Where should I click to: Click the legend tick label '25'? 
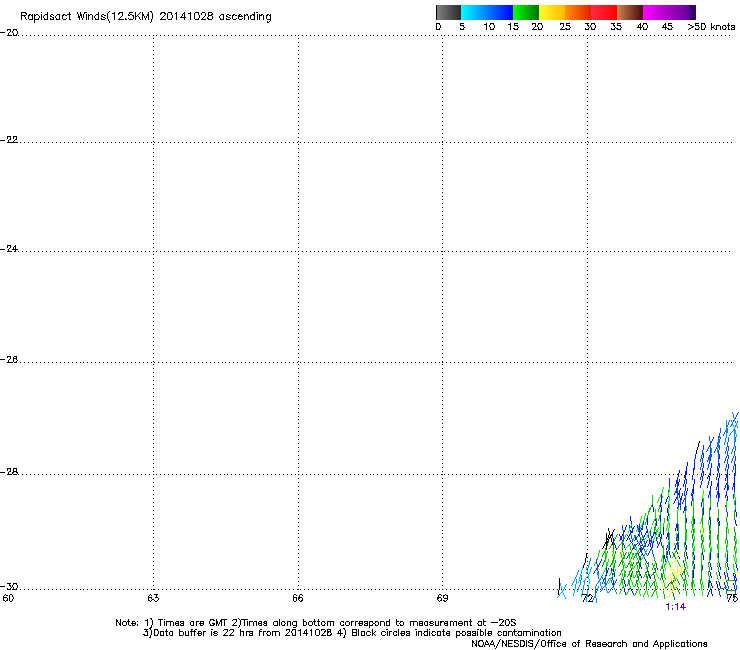click(565, 27)
